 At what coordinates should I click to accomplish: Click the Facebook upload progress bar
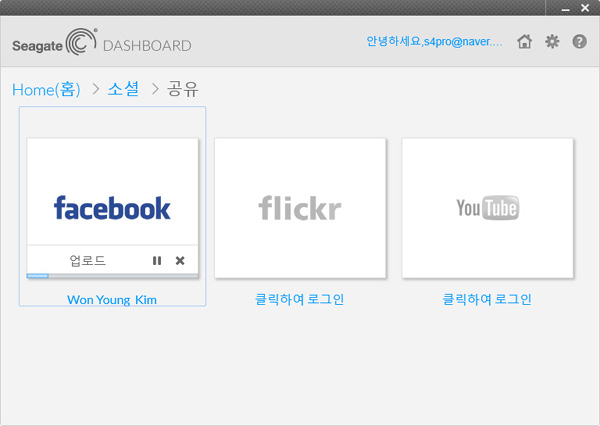click(112, 275)
